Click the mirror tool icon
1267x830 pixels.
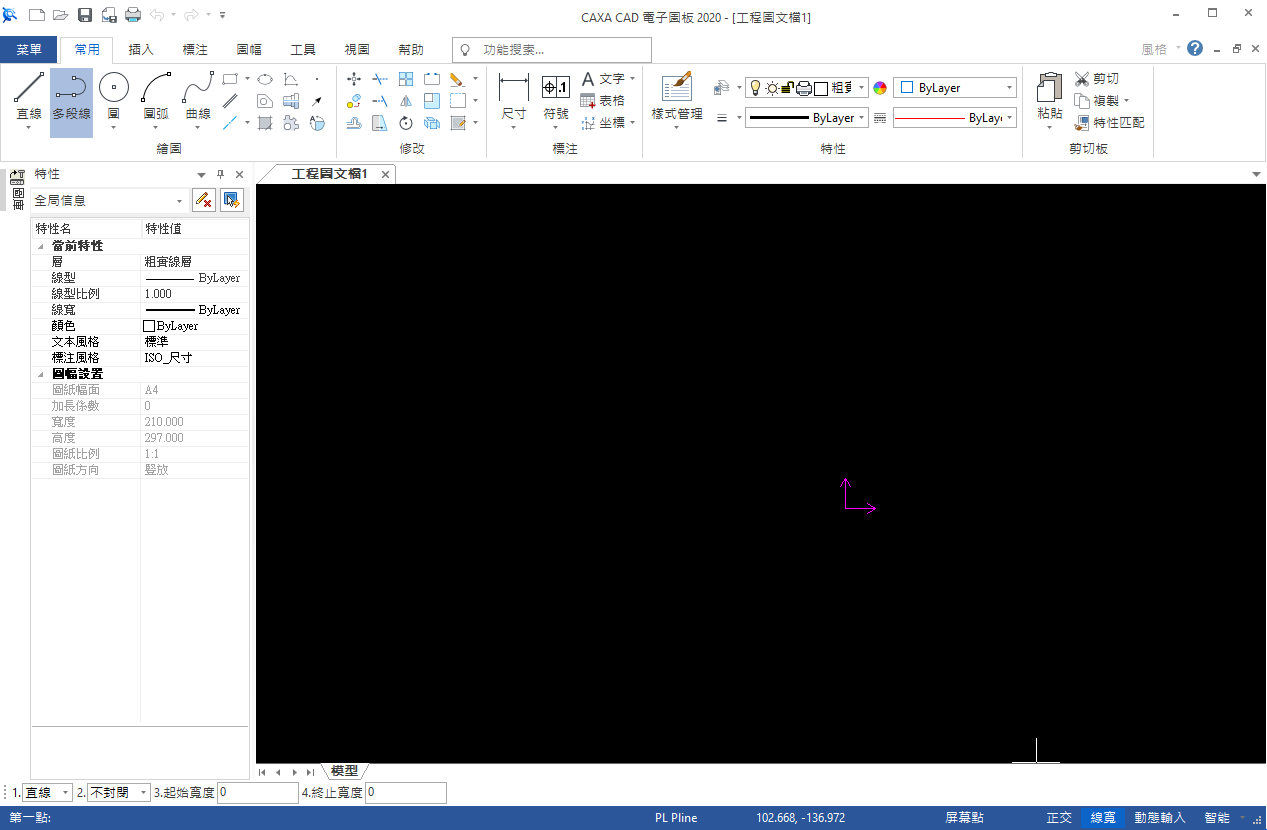pos(406,101)
